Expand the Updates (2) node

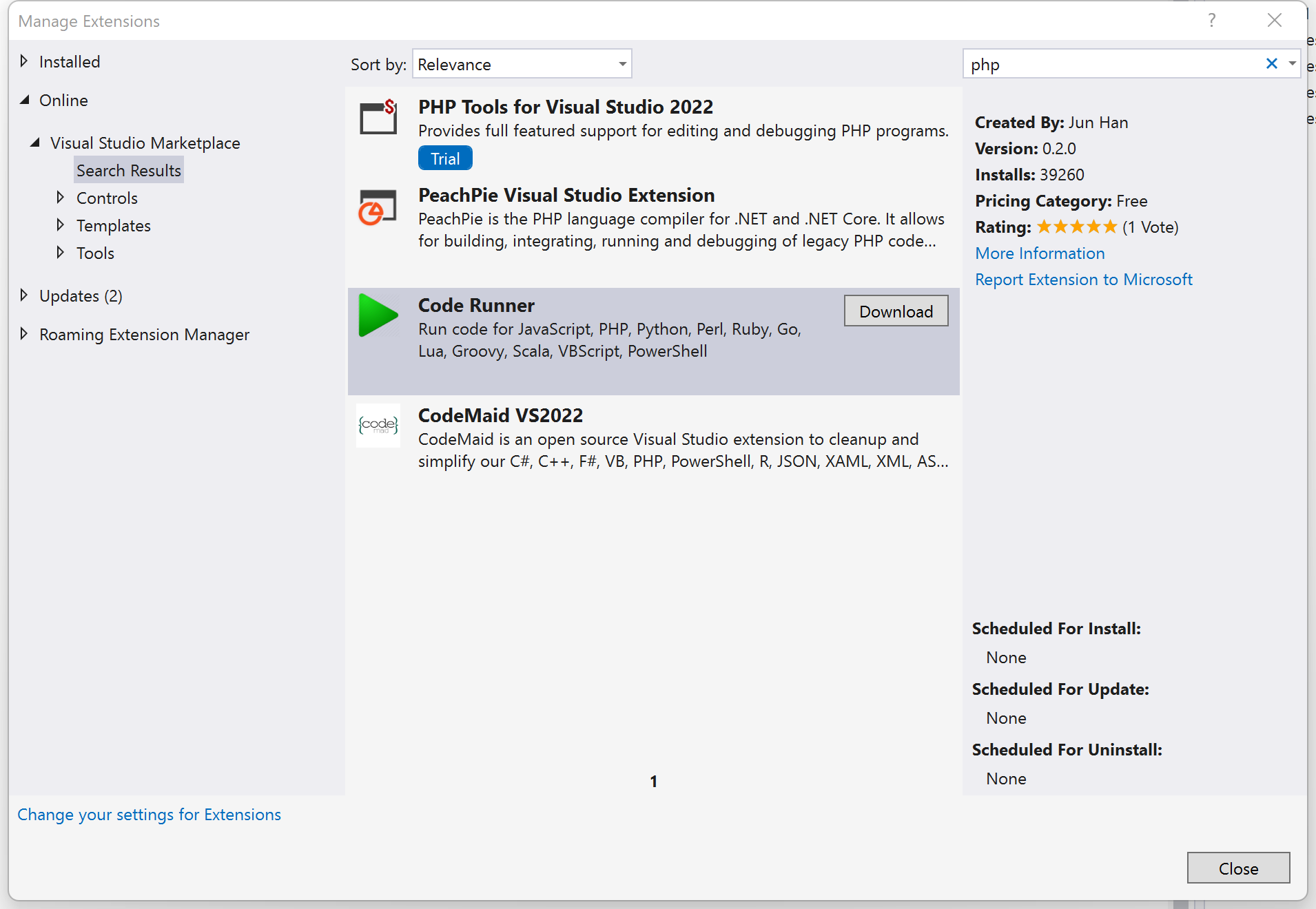click(24, 295)
